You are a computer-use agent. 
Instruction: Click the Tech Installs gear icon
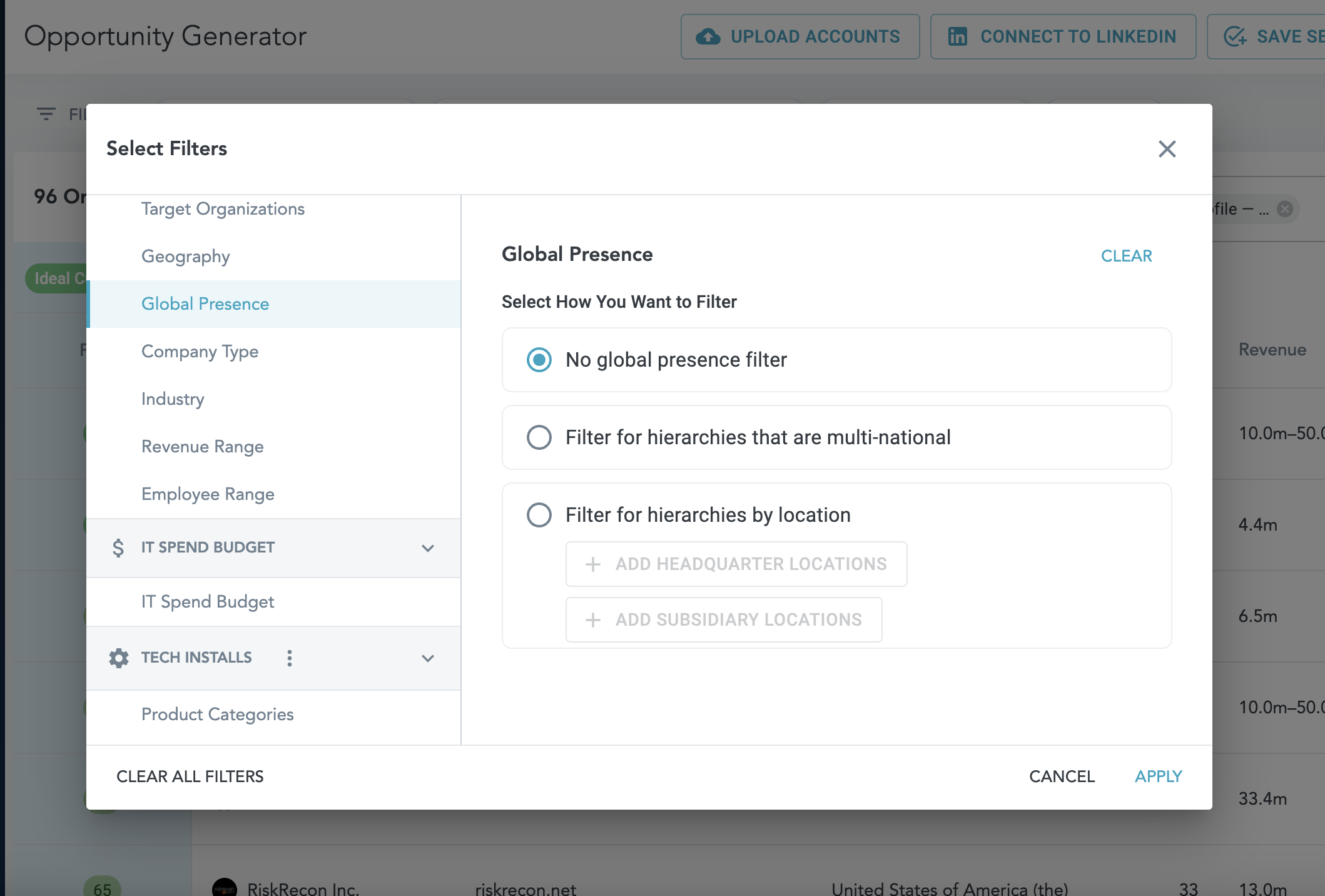click(118, 658)
